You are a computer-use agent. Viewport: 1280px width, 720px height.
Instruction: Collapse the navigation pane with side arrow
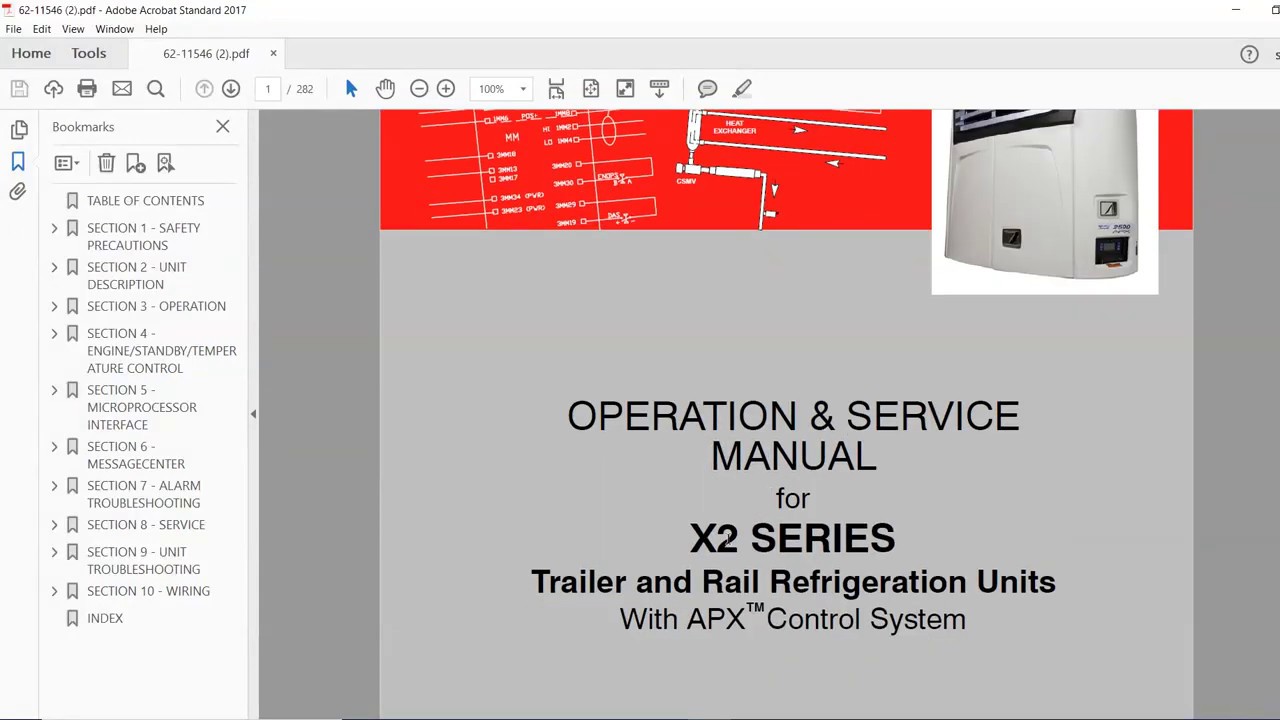(x=253, y=414)
